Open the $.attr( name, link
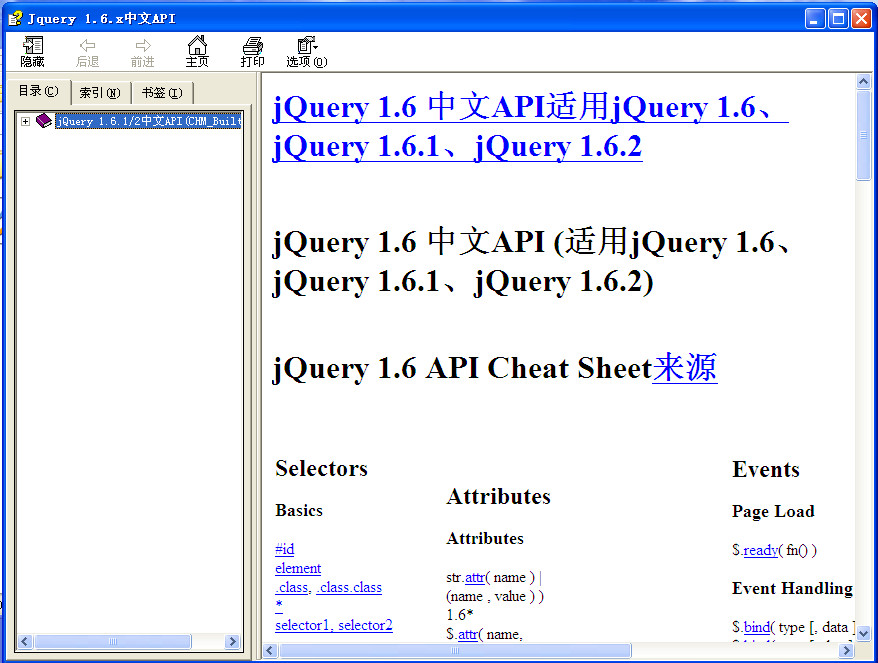Image resolution: width=878 pixels, height=663 pixels. tap(468, 634)
